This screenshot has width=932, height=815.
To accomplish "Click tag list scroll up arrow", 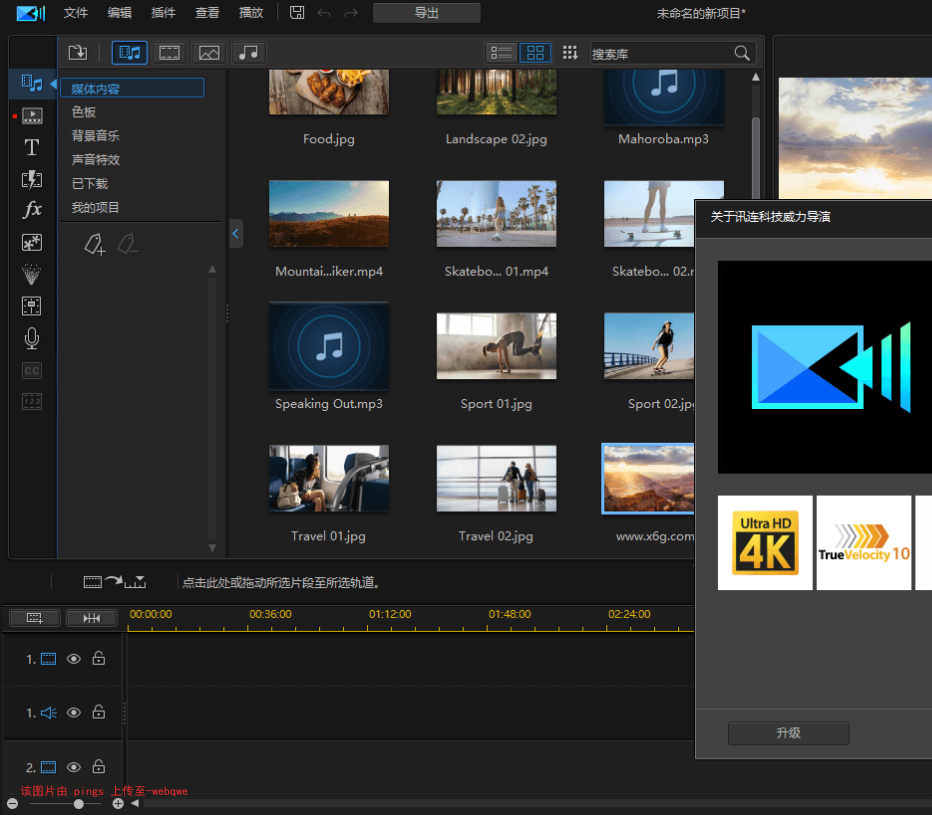I will tap(212, 269).
